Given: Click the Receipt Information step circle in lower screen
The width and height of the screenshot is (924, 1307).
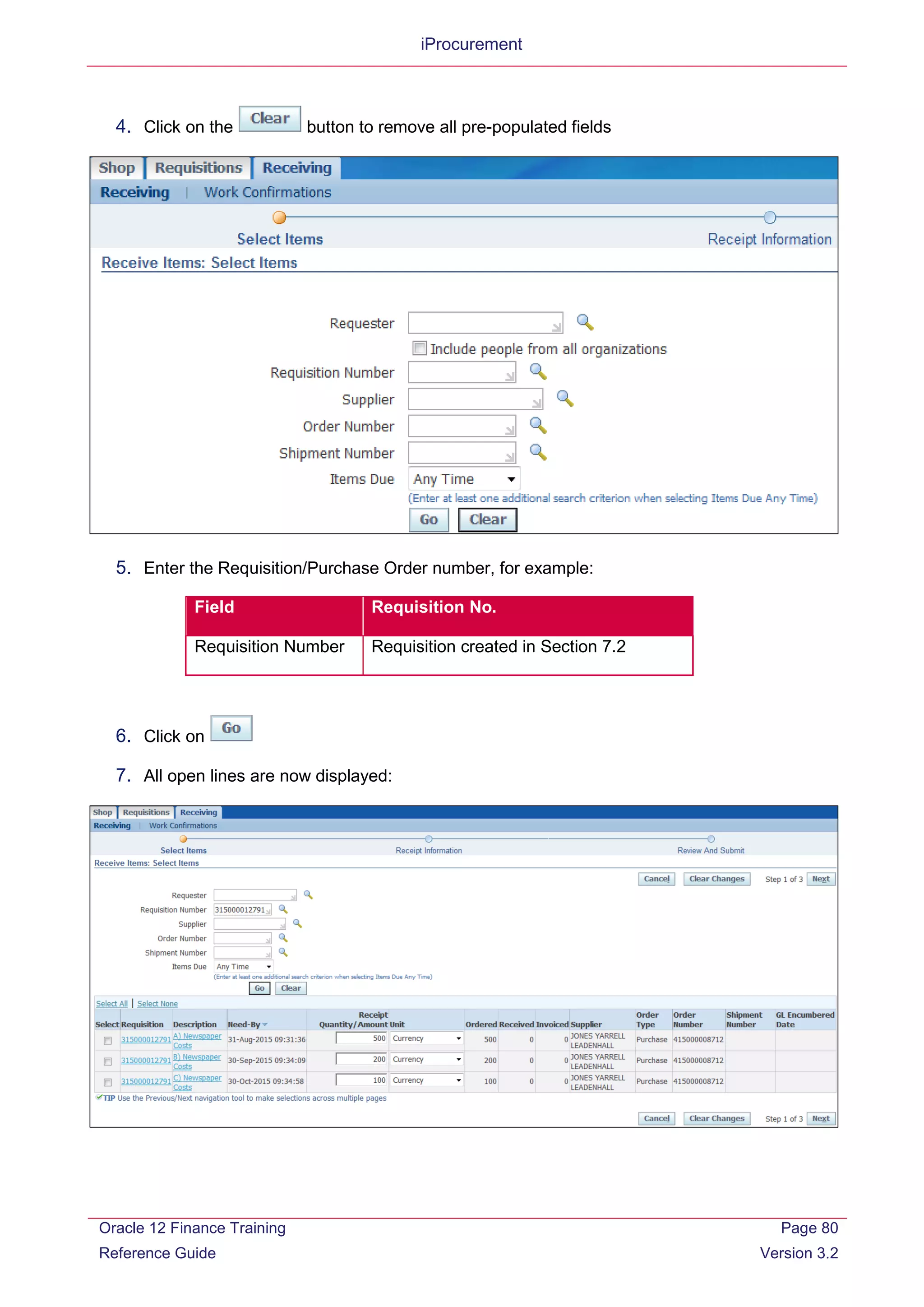Looking at the screenshot, I should coord(429,839).
